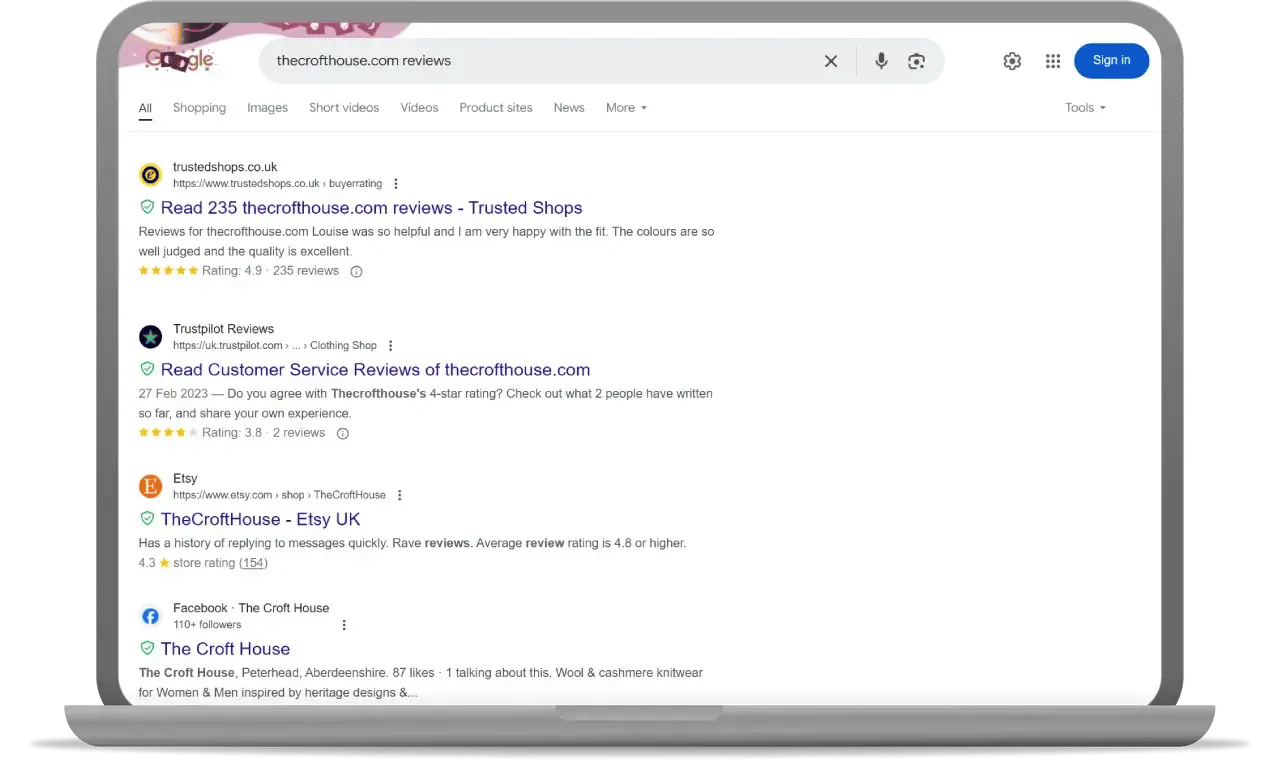The width and height of the screenshot is (1280, 762).
Task: Open rating info icon for 235 reviews
Action: pos(356,271)
